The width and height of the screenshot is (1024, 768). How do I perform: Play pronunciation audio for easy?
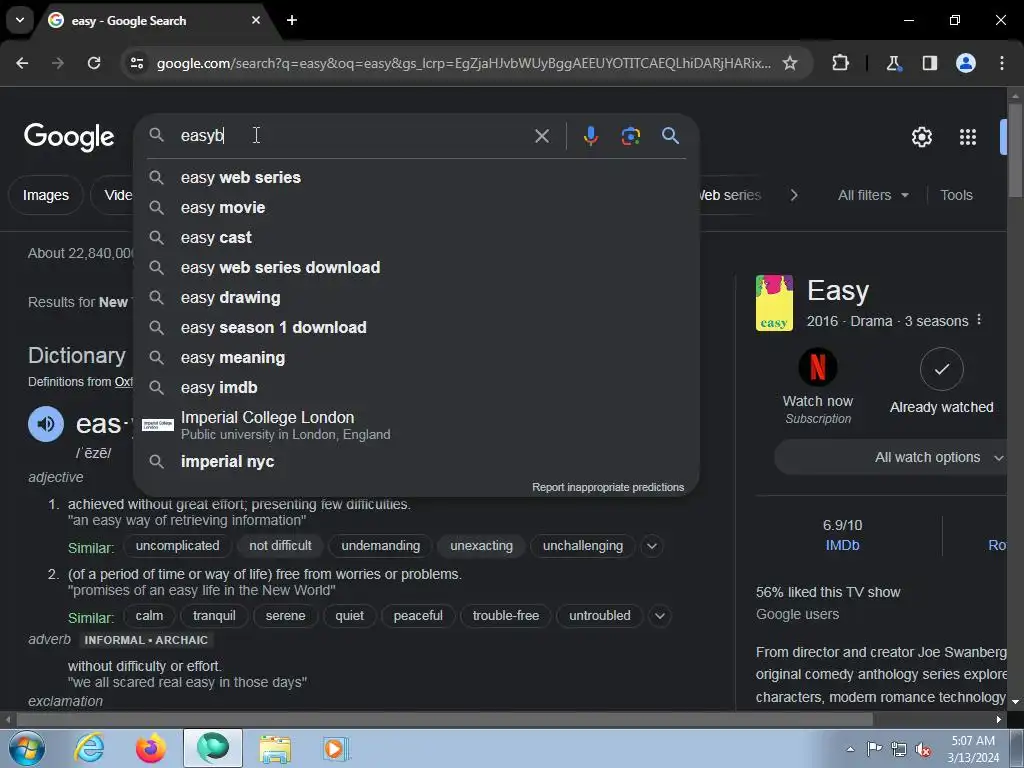[x=46, y=424]
